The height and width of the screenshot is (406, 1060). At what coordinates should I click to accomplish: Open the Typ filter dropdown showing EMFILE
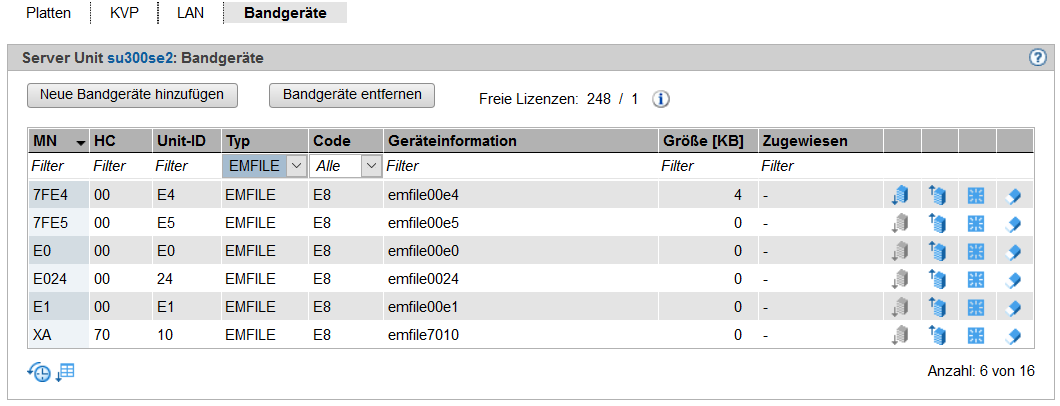click(264, 166)
